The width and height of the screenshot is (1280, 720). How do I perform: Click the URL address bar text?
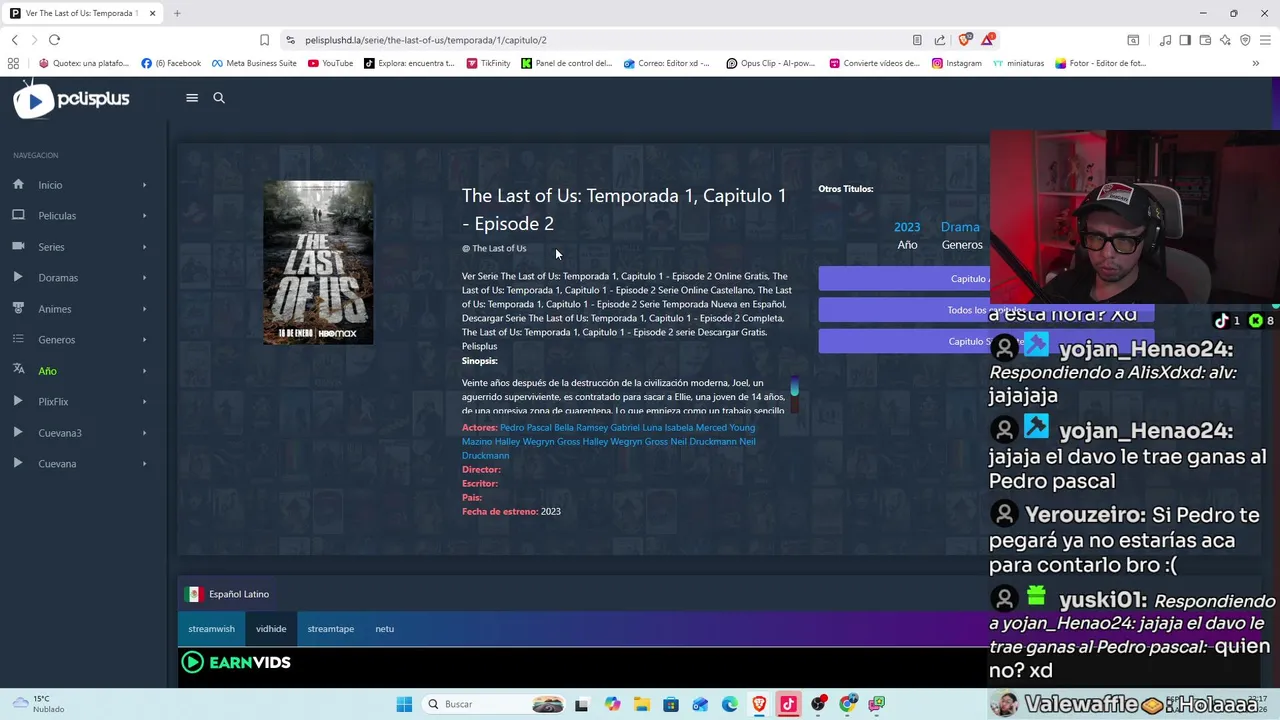pos(426,40)
